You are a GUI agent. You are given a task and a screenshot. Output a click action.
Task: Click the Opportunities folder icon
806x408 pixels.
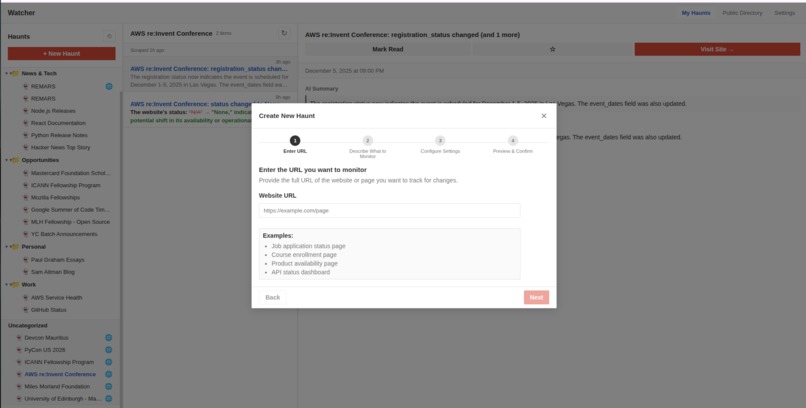click(15, 160)
